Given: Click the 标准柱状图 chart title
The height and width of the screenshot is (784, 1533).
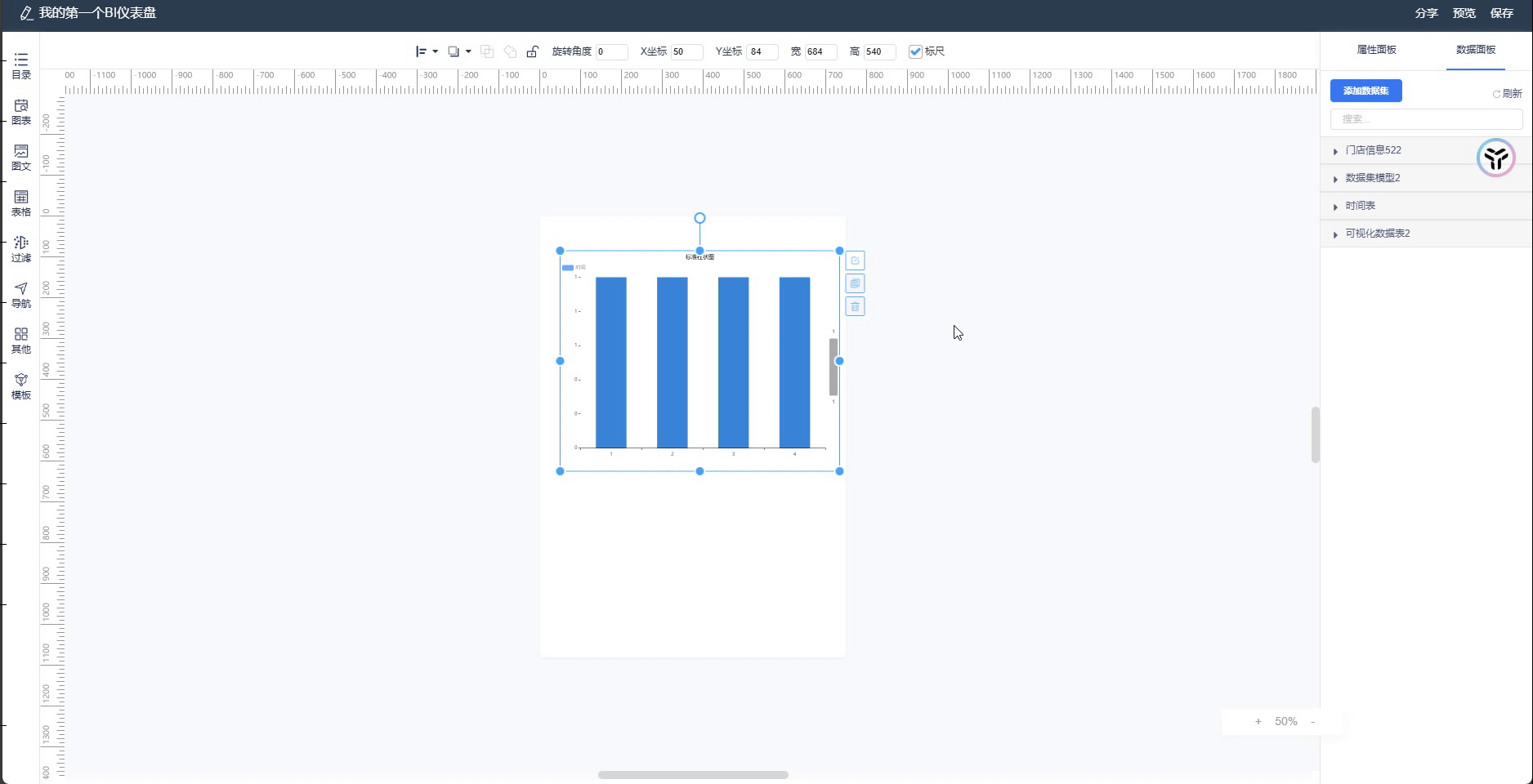Looking at the screenshot, I should point(699,257).
